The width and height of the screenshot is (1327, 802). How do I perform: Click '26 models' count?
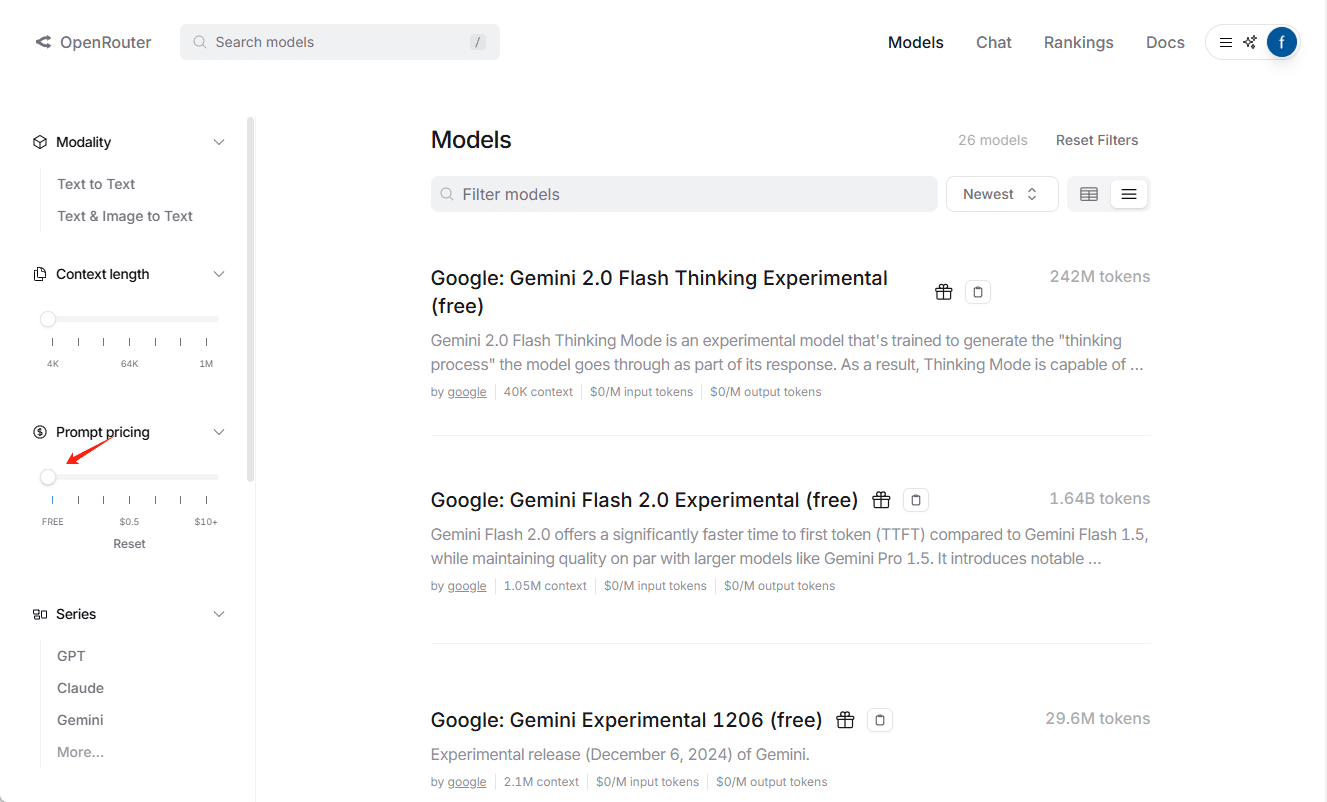[x=993, y=140]
